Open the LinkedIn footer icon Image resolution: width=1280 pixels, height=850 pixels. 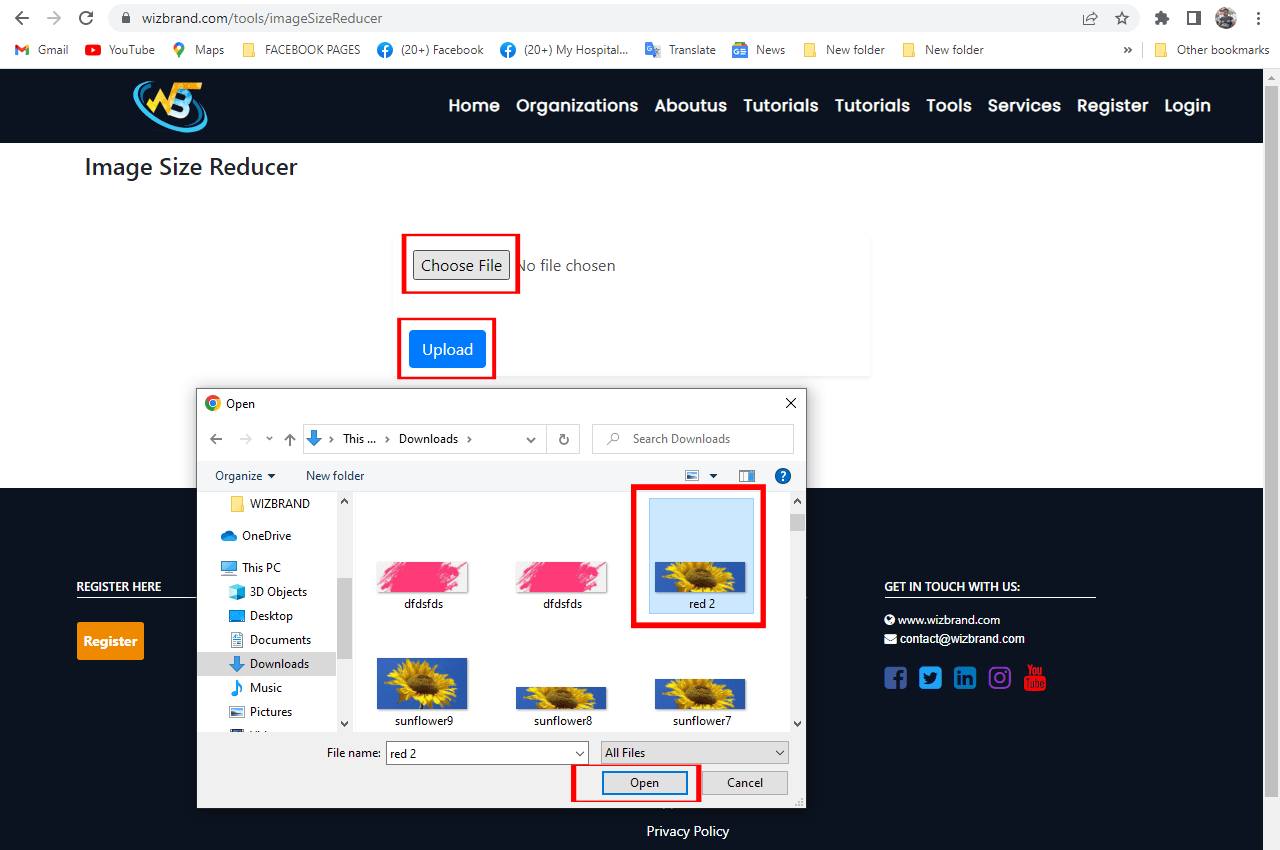coord(965,677)
